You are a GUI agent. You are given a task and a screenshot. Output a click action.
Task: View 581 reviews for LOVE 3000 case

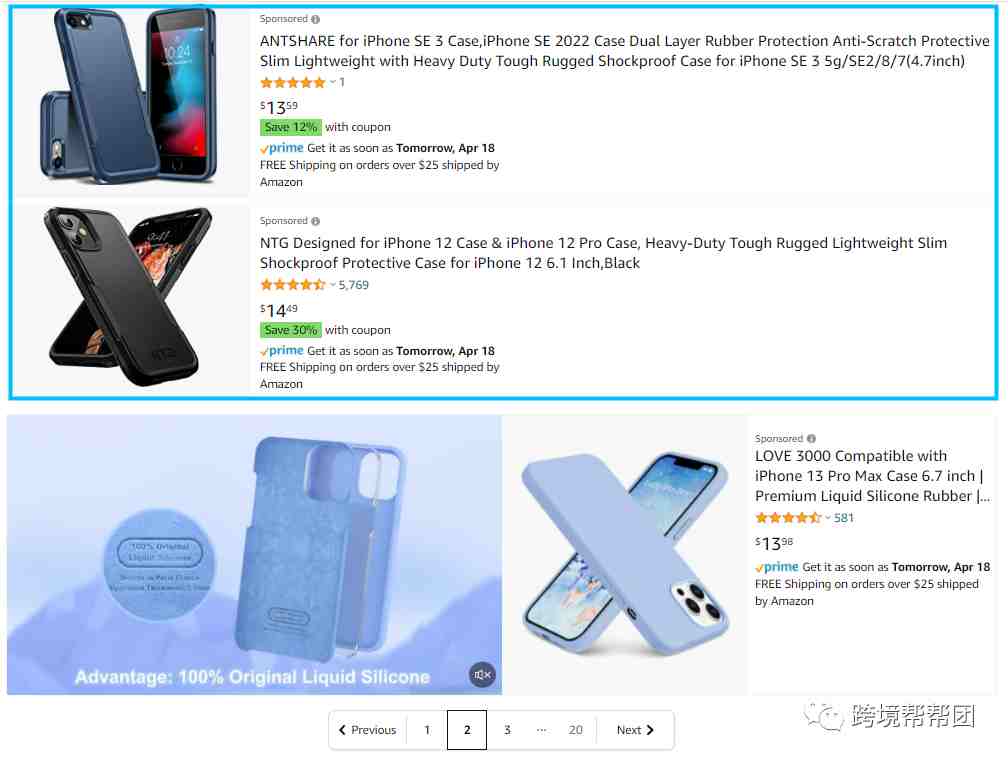tap(843, 518)
